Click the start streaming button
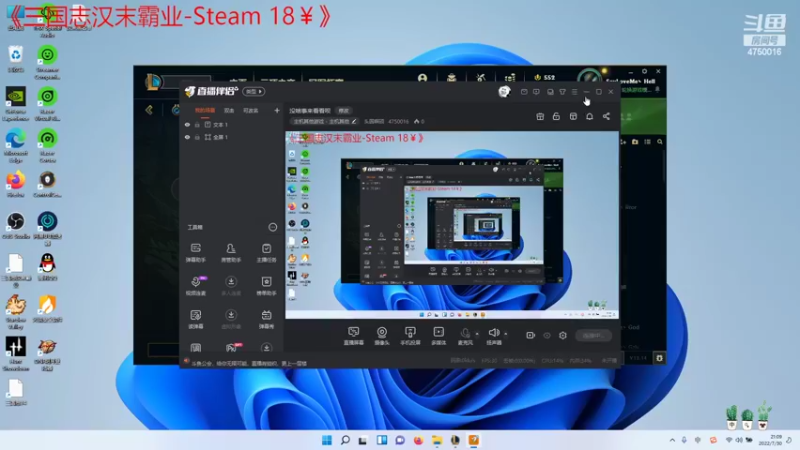This screenshot has width=800, height=450. click(594, 335)
